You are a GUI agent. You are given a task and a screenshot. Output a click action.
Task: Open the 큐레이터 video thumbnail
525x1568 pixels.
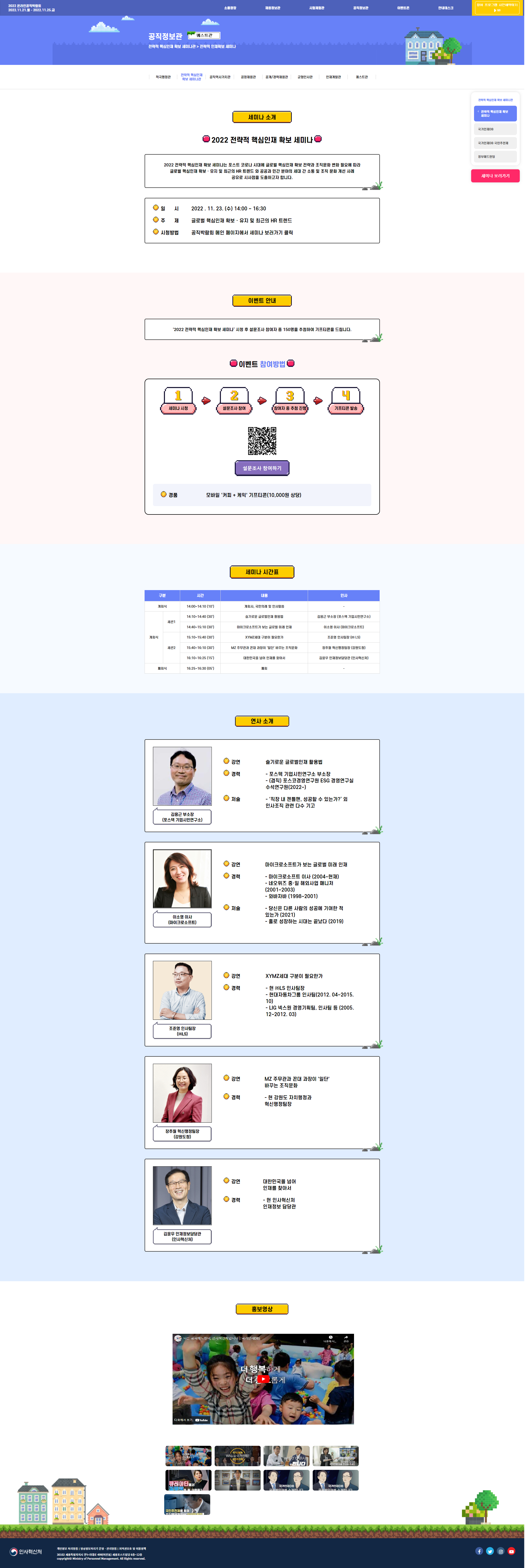pyautogui.click(x=189, y=1480)
